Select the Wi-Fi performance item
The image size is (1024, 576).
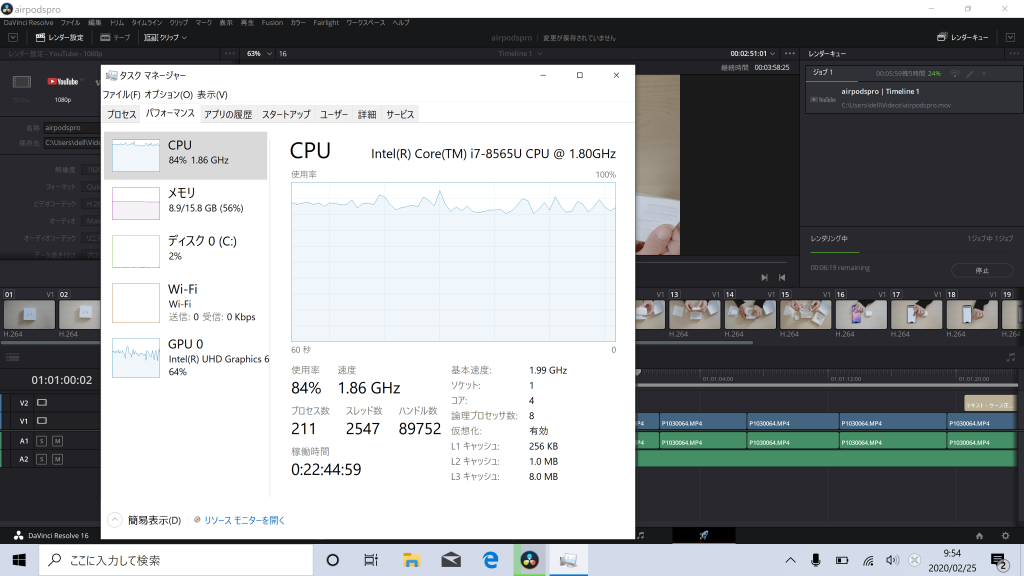click(x=185, y=303)
